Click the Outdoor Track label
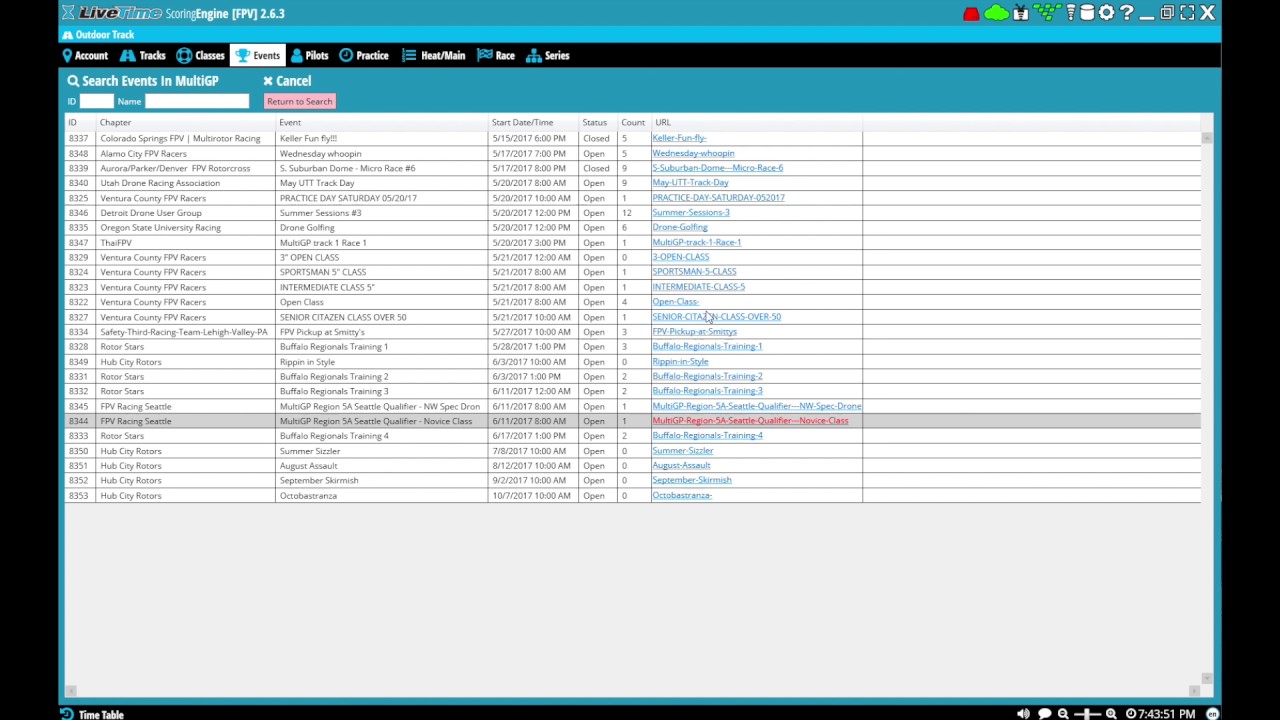This screenshot has width=1280, height=720. point(98,35)
